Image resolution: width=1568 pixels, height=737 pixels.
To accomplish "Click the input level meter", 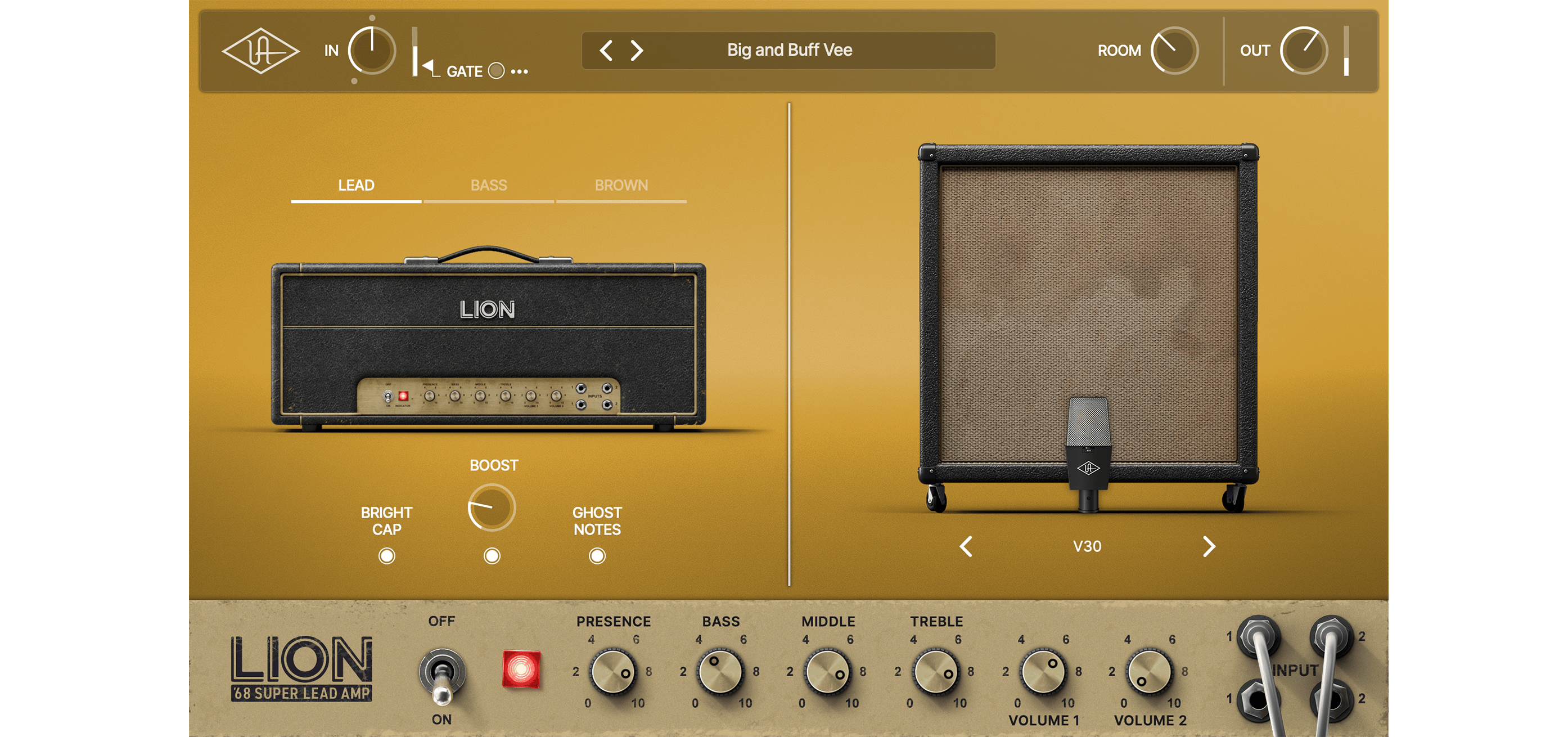I will 414,51.
